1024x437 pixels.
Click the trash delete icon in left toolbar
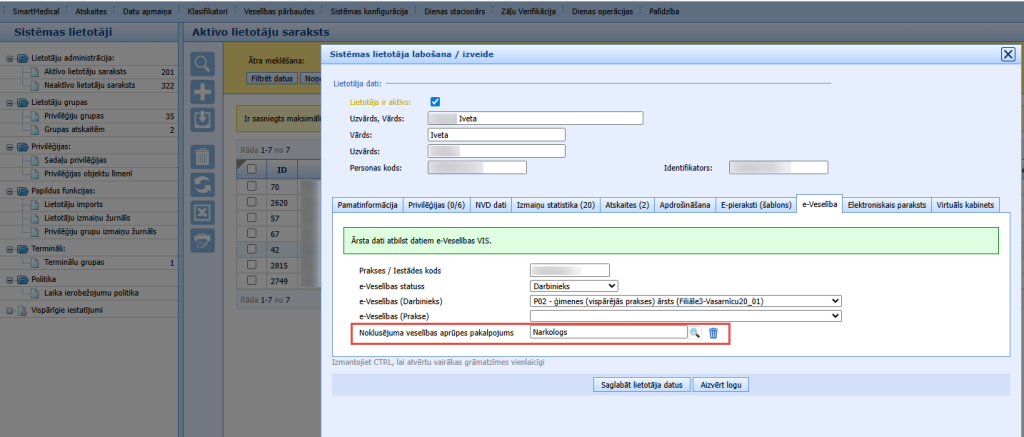203,156
